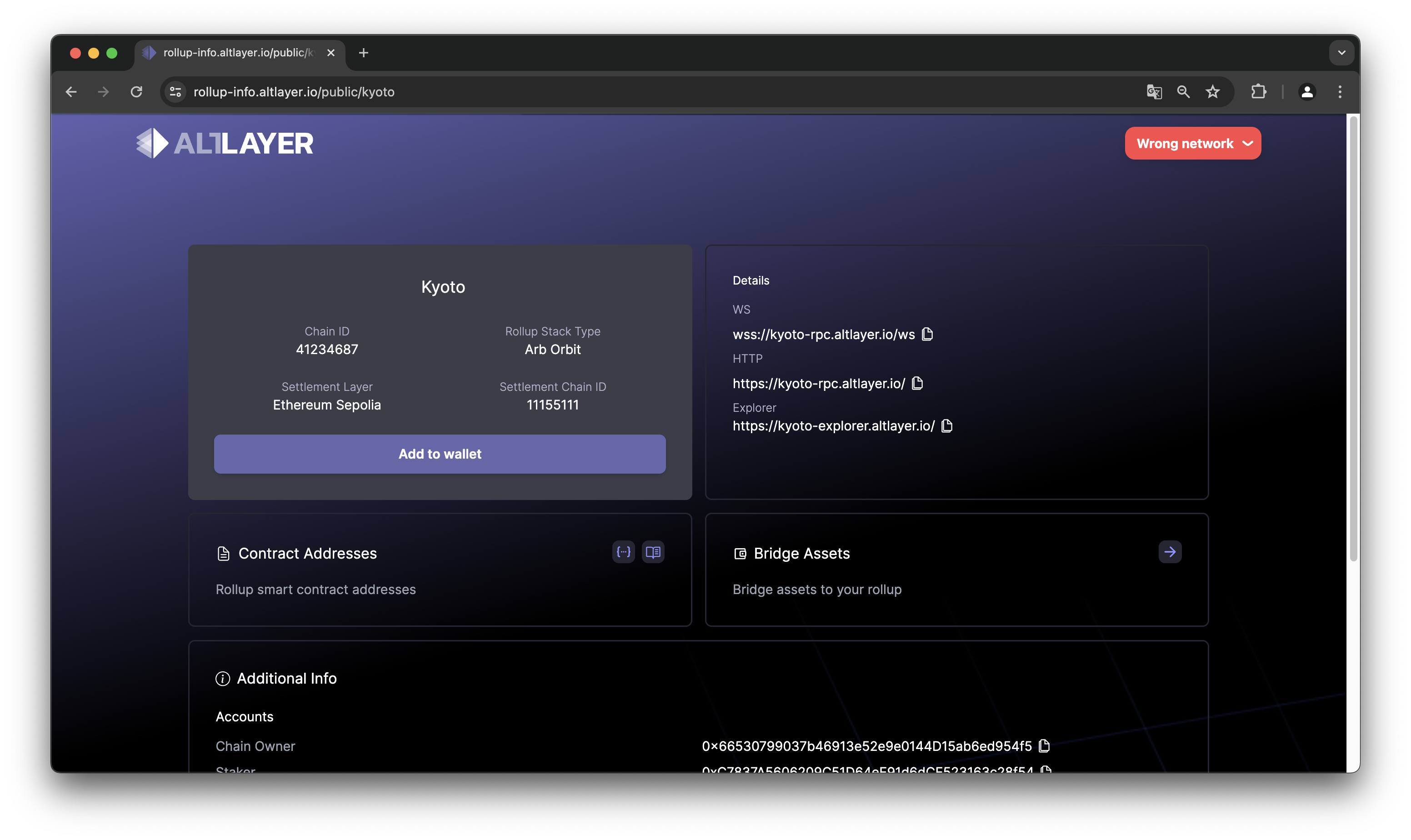Reload the current page
Screen dimensions: 1411x840
[136, 92]
